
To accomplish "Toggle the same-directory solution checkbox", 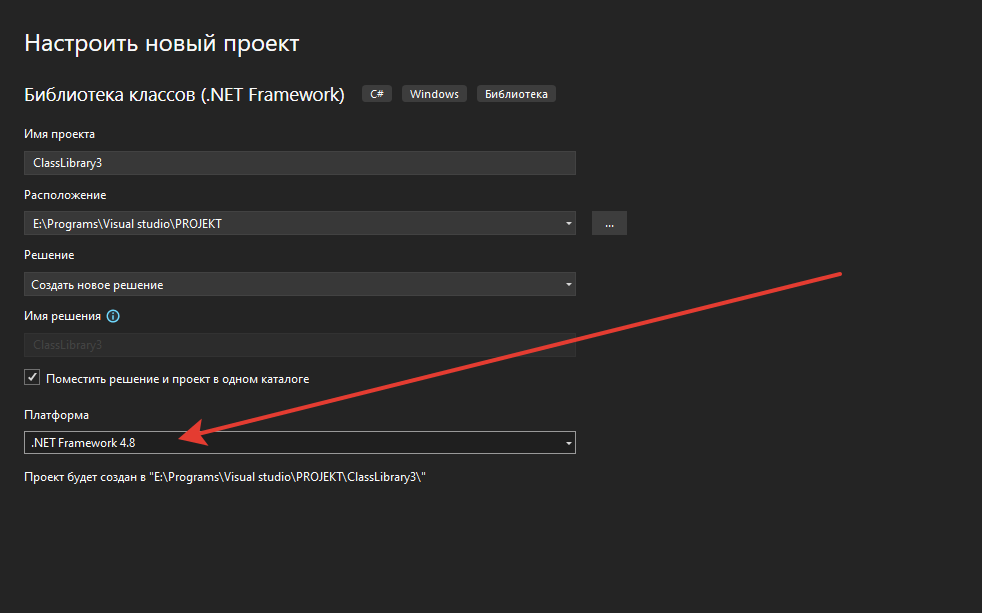I will click(x=32, y=378).
